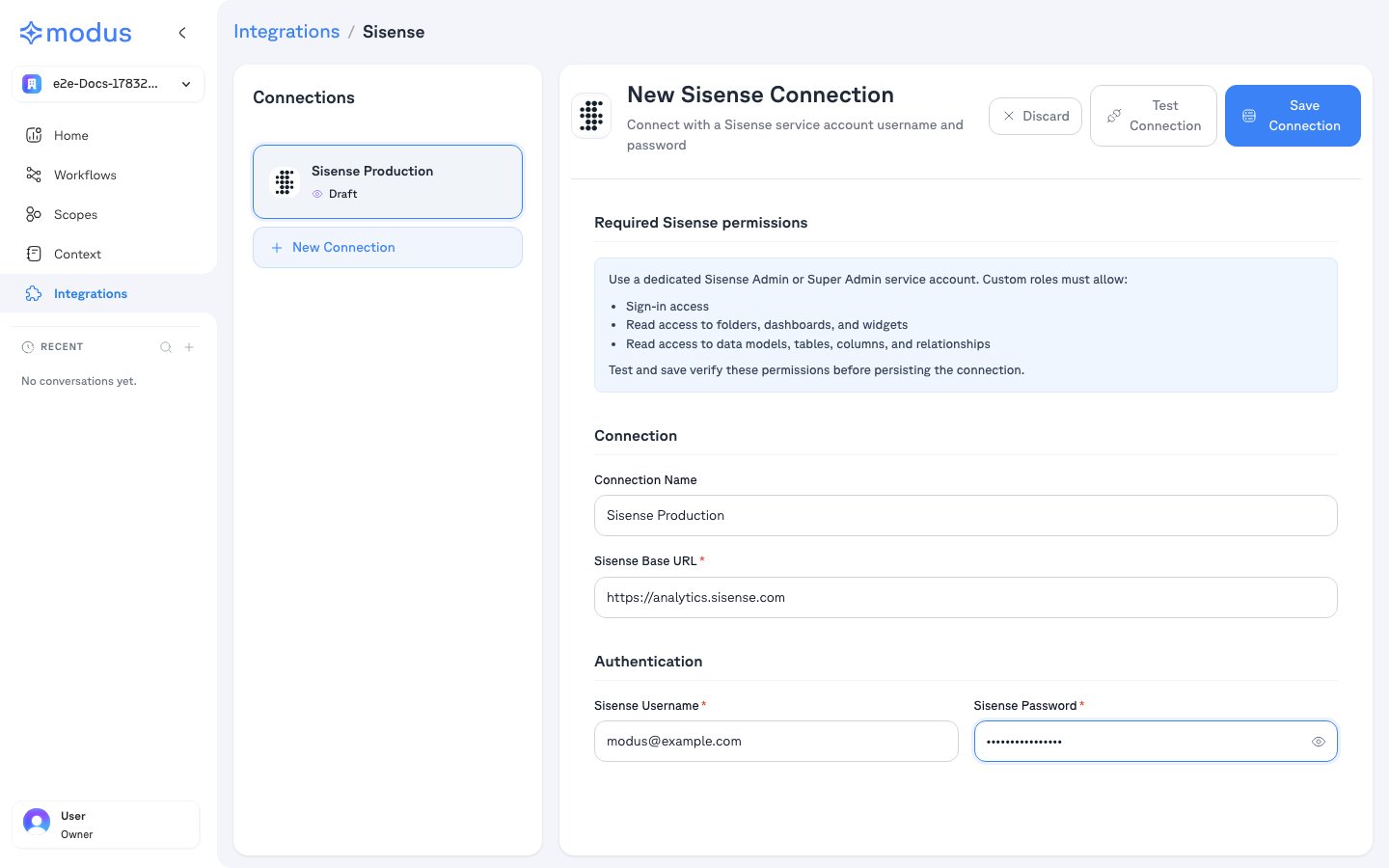Screen dimensions: 1389x868
Task: Click the "Connections" panel heading
Action: click(x=304, y=97)
